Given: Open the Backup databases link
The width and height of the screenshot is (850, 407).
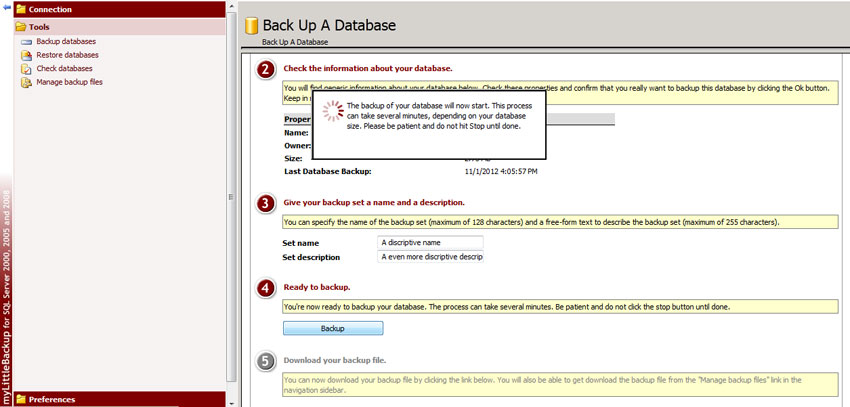Looking at the screenshot, I should click(66, 41).
